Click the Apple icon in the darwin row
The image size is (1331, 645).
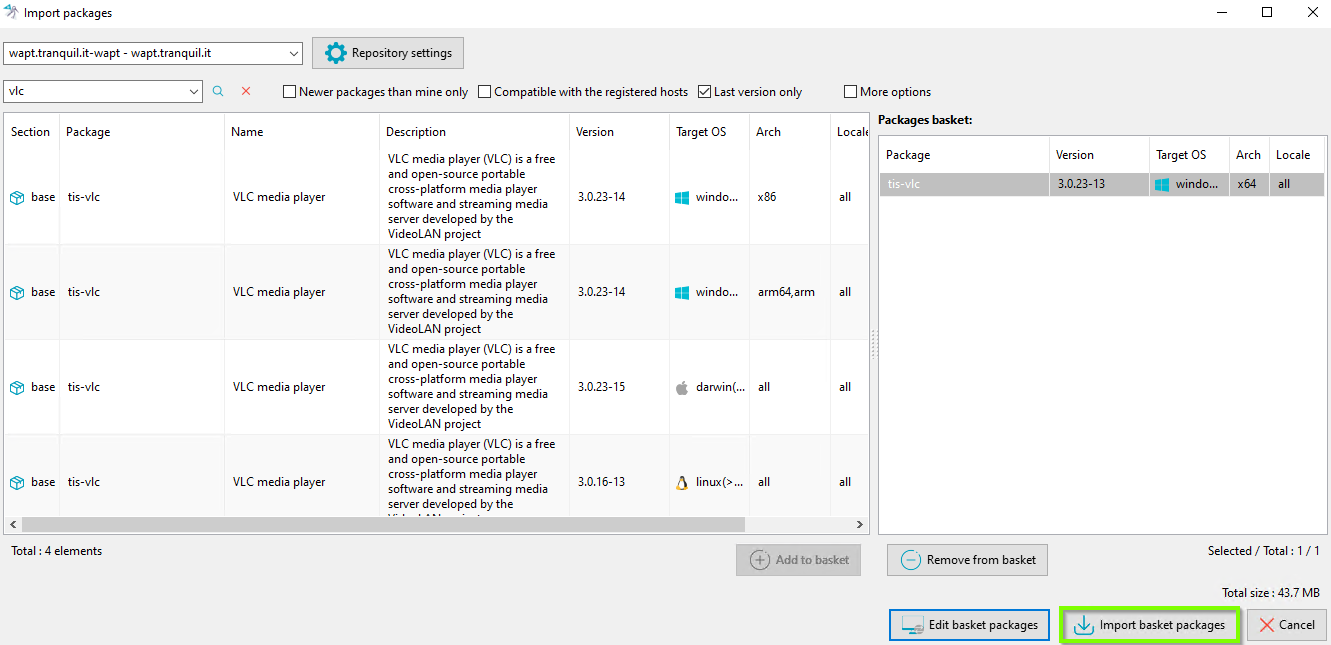point(682,387)
